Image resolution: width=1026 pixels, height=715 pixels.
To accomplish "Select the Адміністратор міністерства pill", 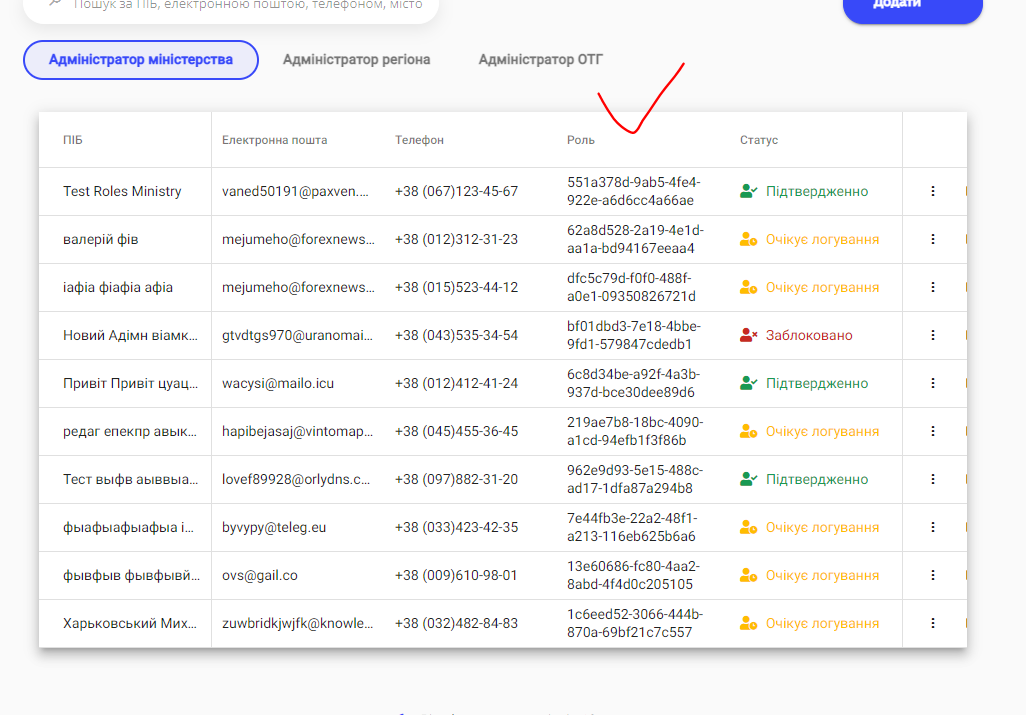I will click(140, 59).
